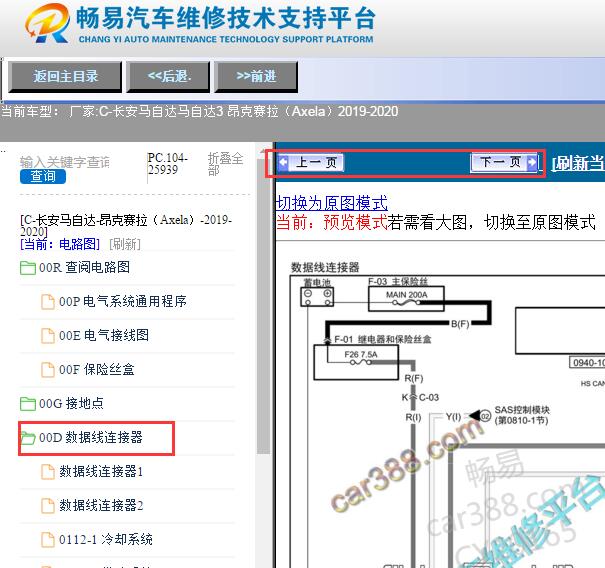Image resolution: width=605 pixels, height=568 pixels.
Task: Go to next page with 下一页
Action: 504,162
